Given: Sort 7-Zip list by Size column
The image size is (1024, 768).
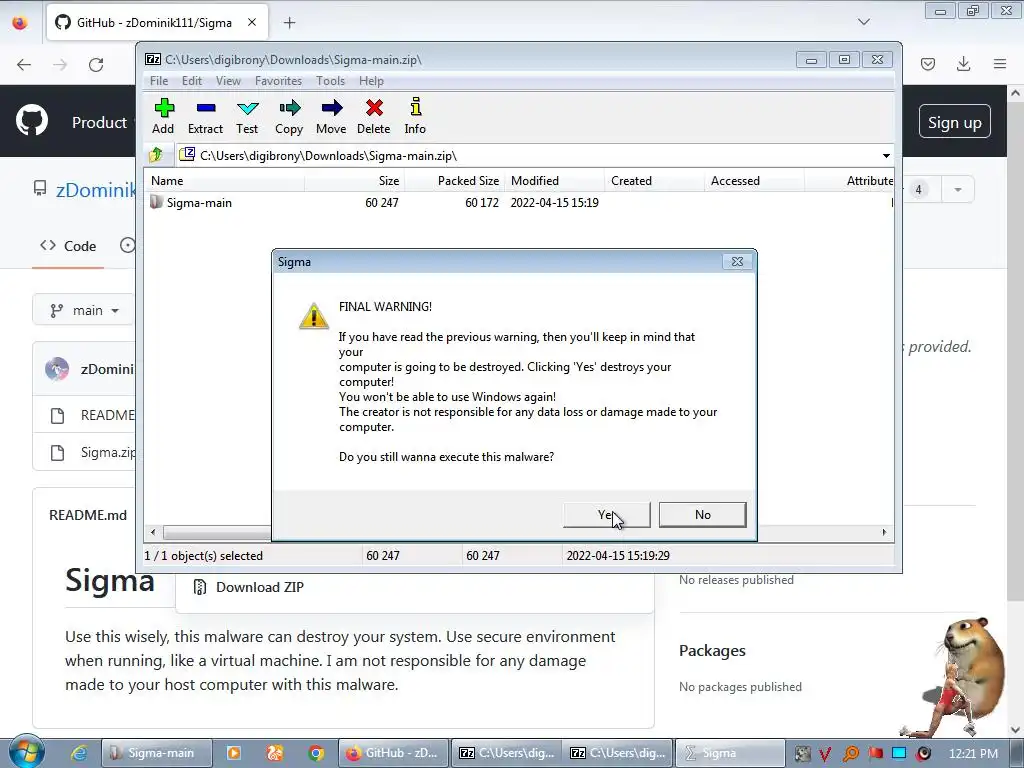Looking at the screenshot, I should [354, 181].
